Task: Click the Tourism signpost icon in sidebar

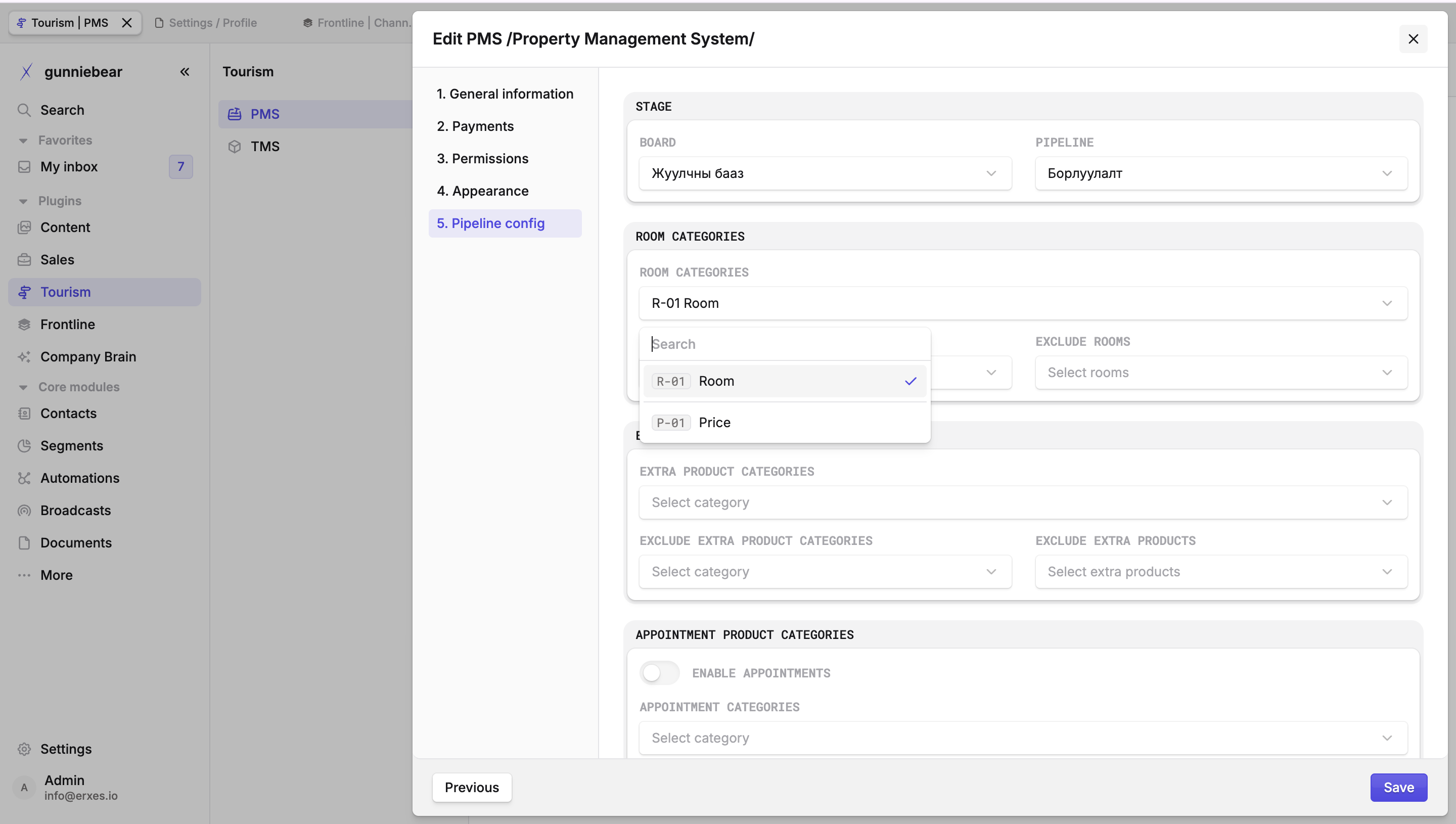Action: 24,292
